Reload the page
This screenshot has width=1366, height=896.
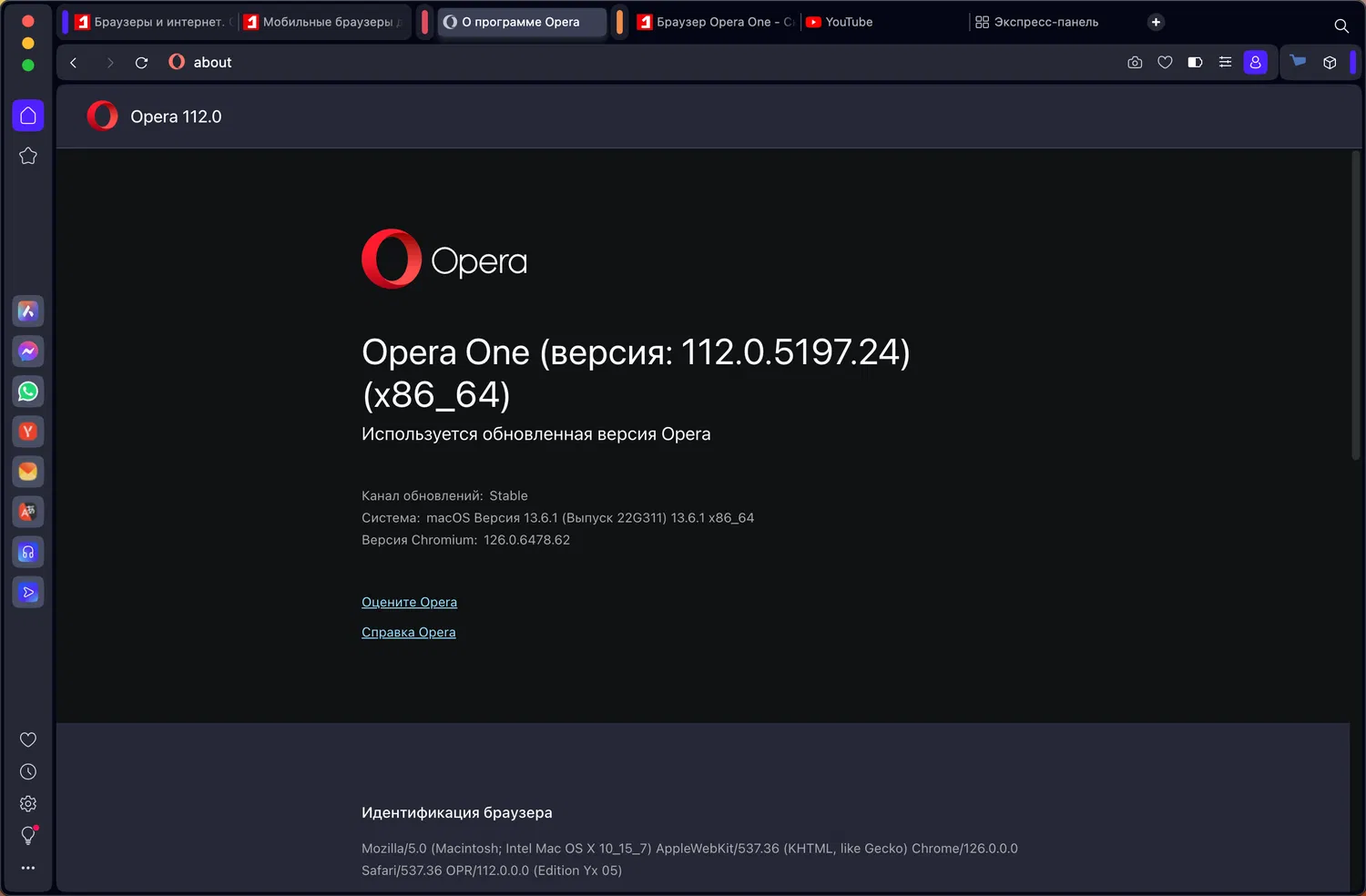tap(141, 63)
